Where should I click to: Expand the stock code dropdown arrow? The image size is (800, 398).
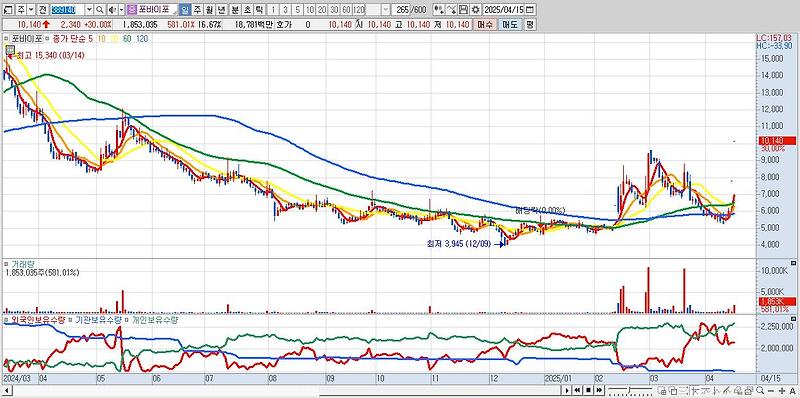coord(89,10)
